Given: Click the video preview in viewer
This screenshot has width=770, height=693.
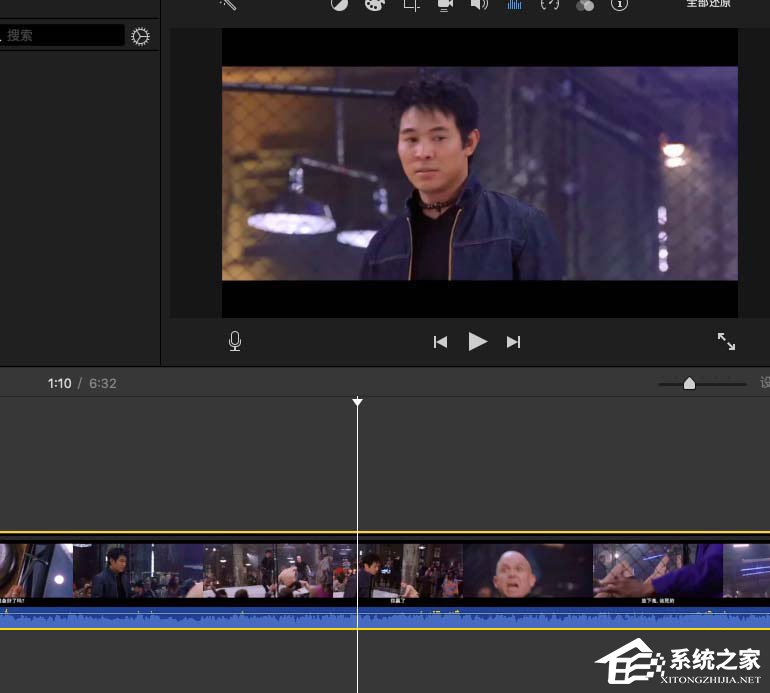Looking at the screenshot, I should tap(480, 173).
